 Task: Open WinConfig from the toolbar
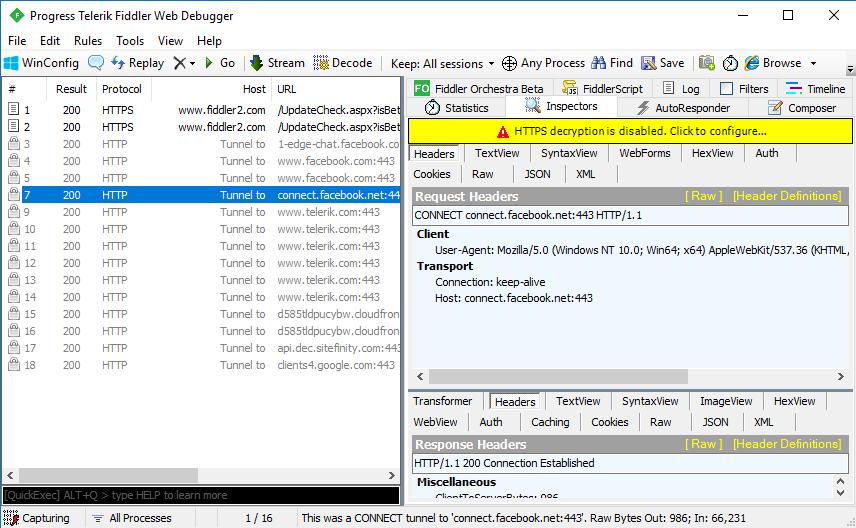(x=41, y=63)
